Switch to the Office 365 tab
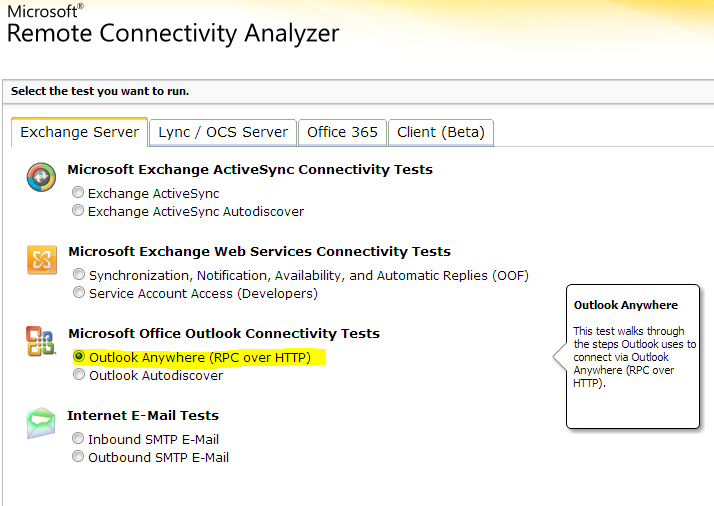Viewport: 714px width, 506px height. tap(342, 133)
